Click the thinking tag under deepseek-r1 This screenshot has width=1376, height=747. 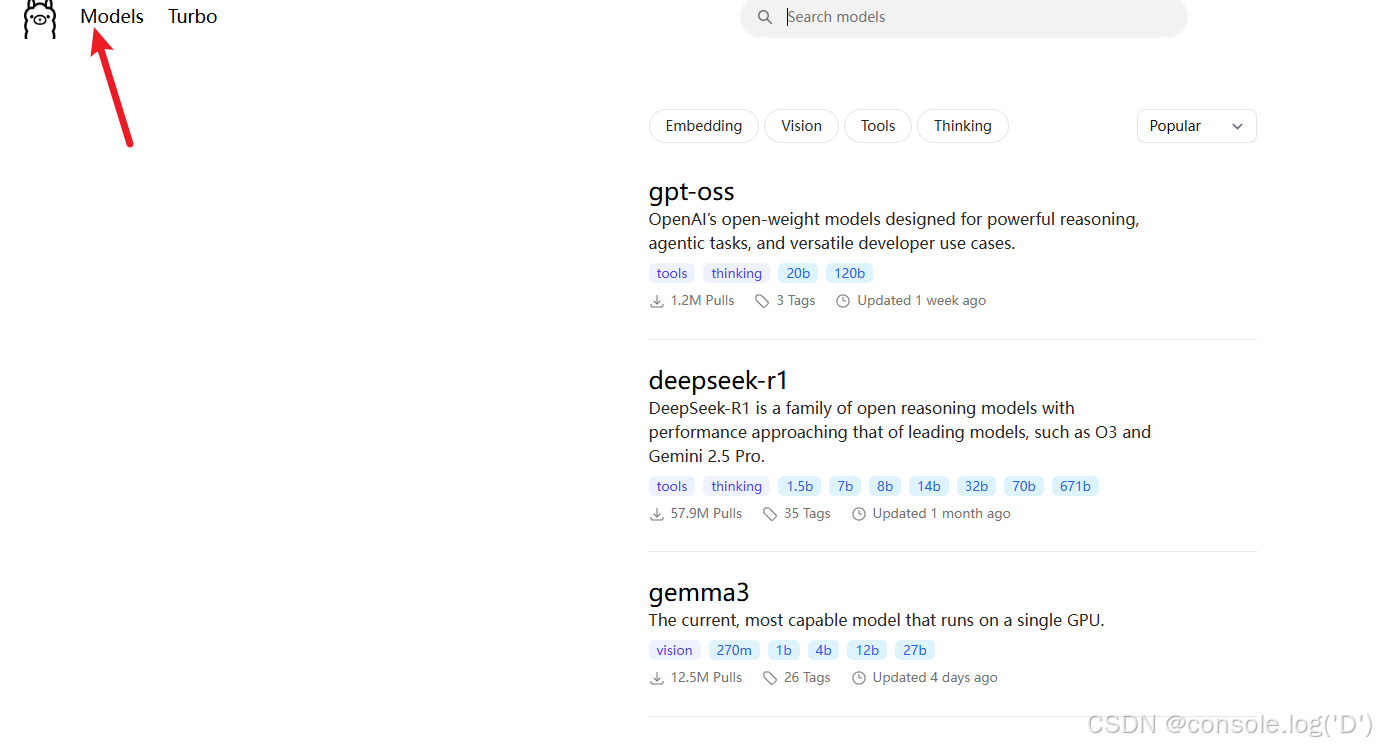(x=737, y=486)
